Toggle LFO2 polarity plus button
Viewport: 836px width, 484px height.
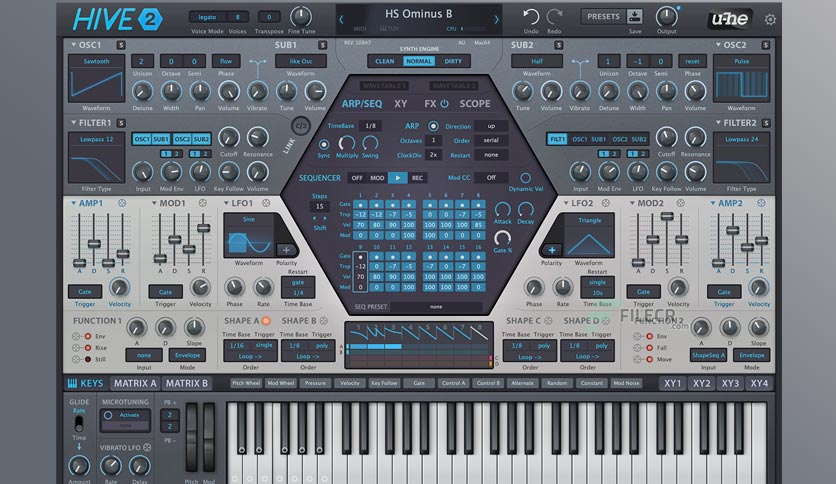(552, 249)
